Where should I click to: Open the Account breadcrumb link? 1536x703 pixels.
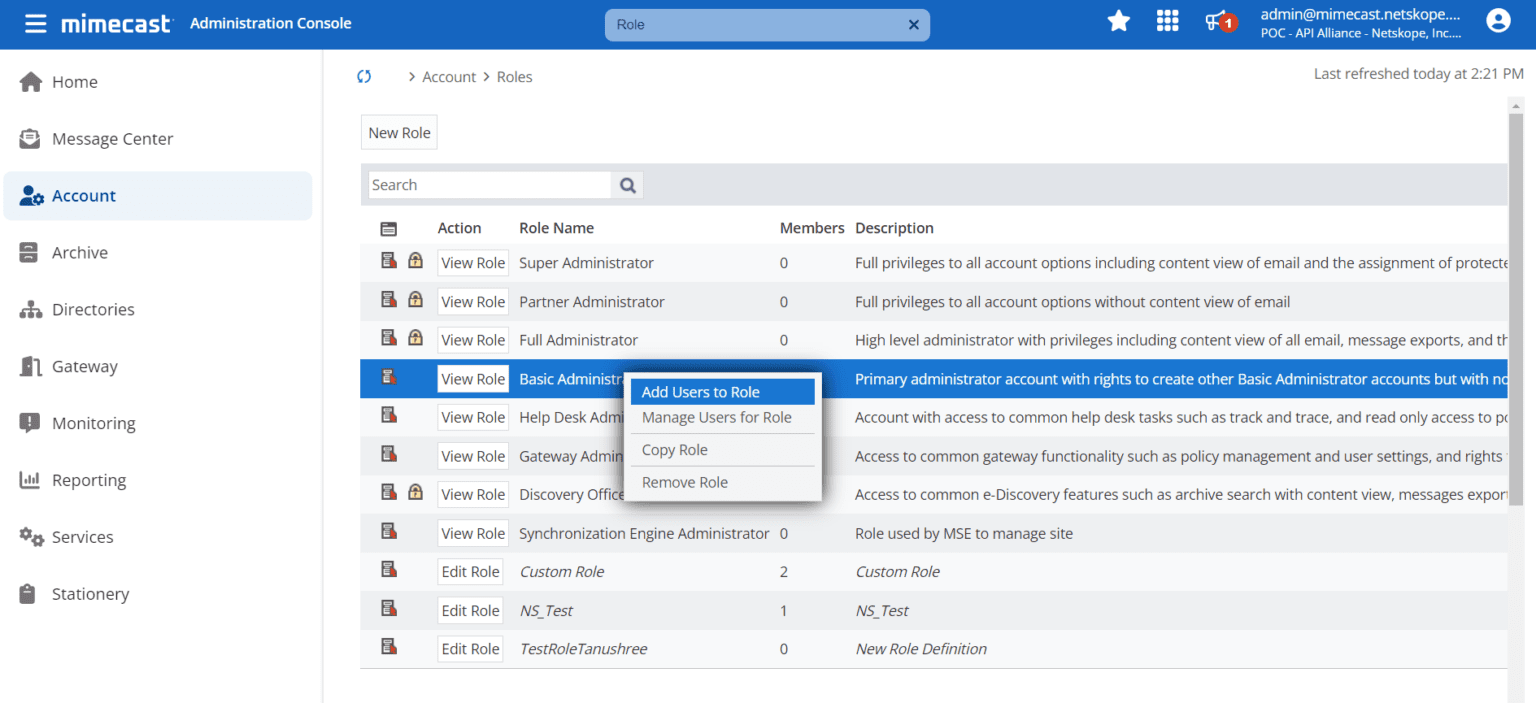[449, 76]
